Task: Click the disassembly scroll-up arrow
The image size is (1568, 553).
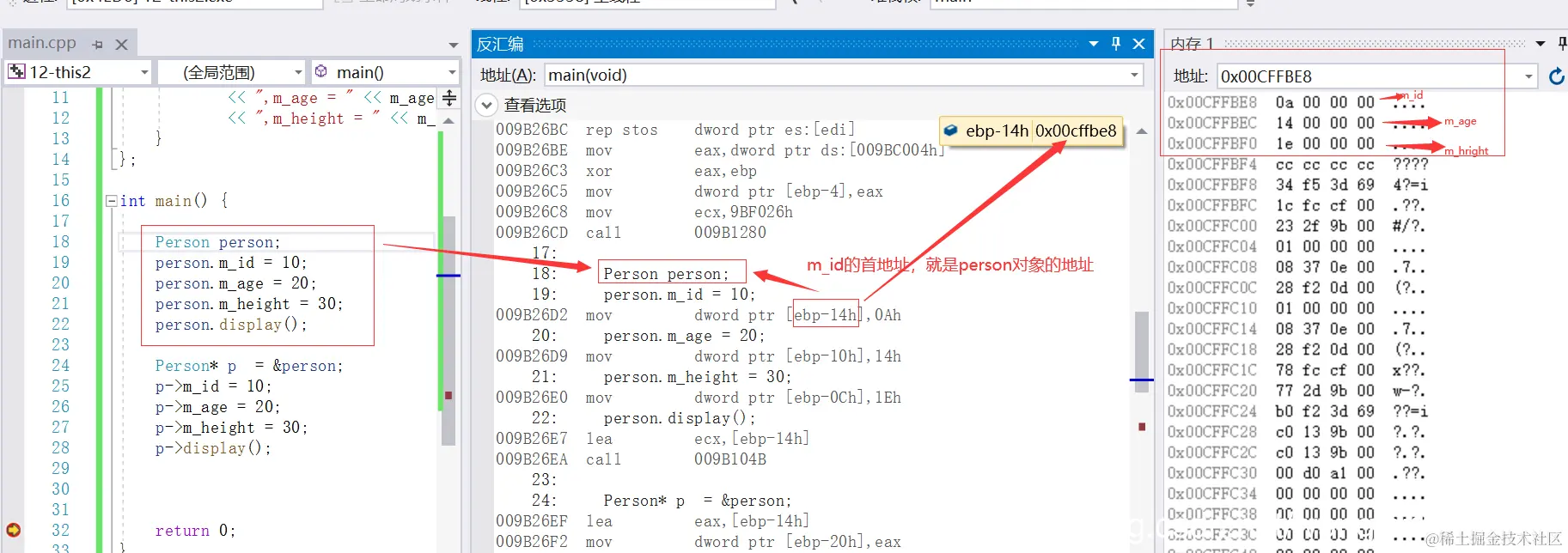Action: pyautogui.click(x=1142, y=131)
